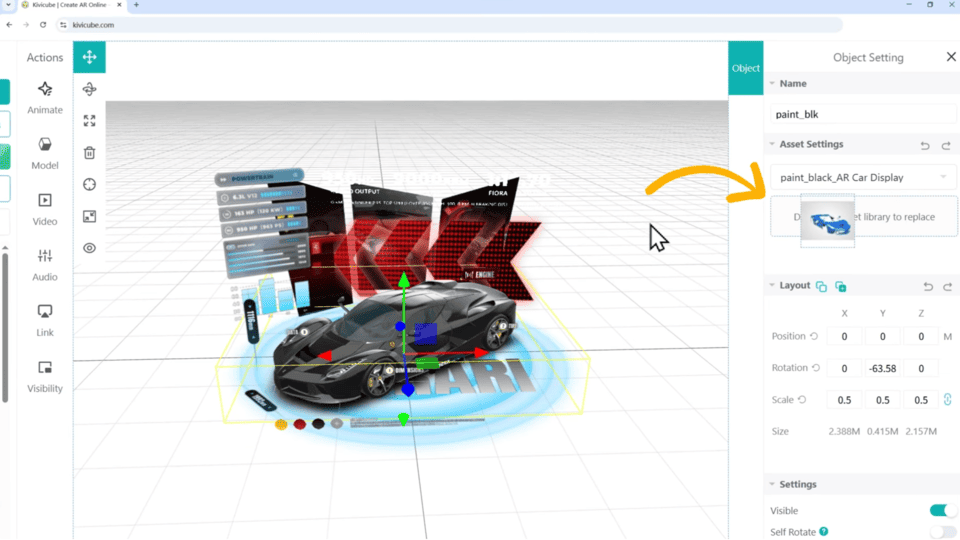
Task: Select the Scale expand tool
Action: (89, 121)
